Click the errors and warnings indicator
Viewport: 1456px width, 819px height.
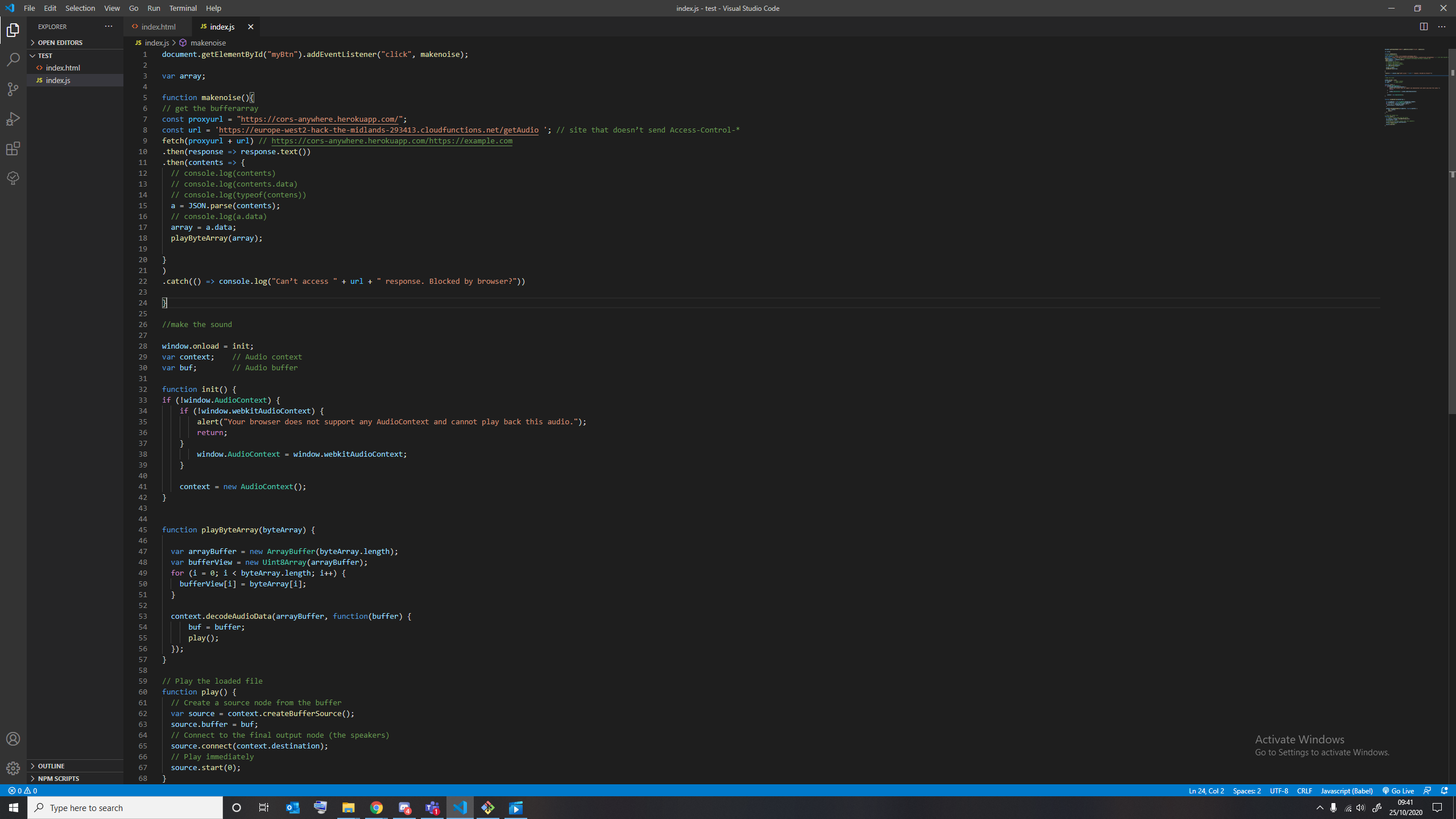23,791
